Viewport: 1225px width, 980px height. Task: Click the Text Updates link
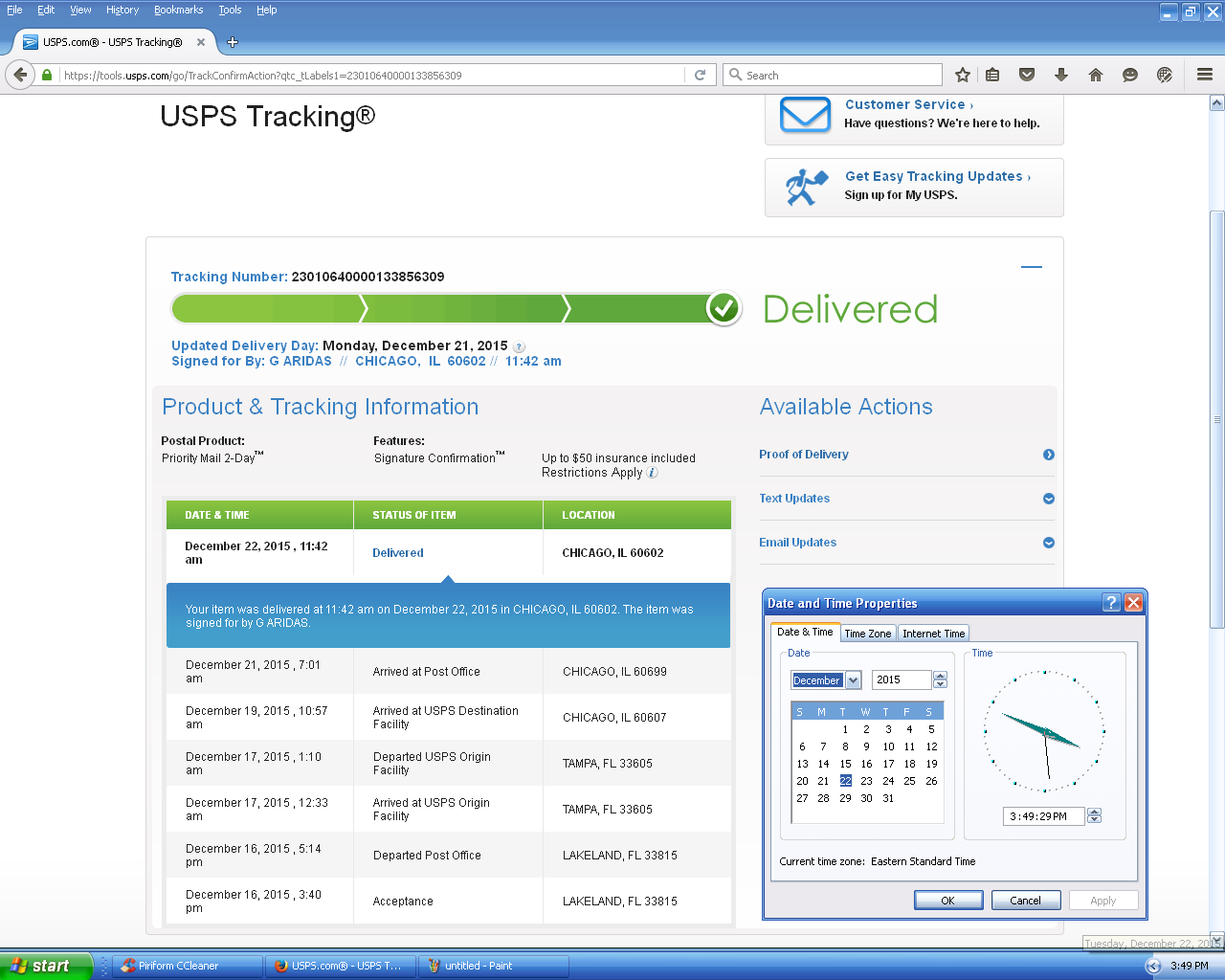[794, 499]
